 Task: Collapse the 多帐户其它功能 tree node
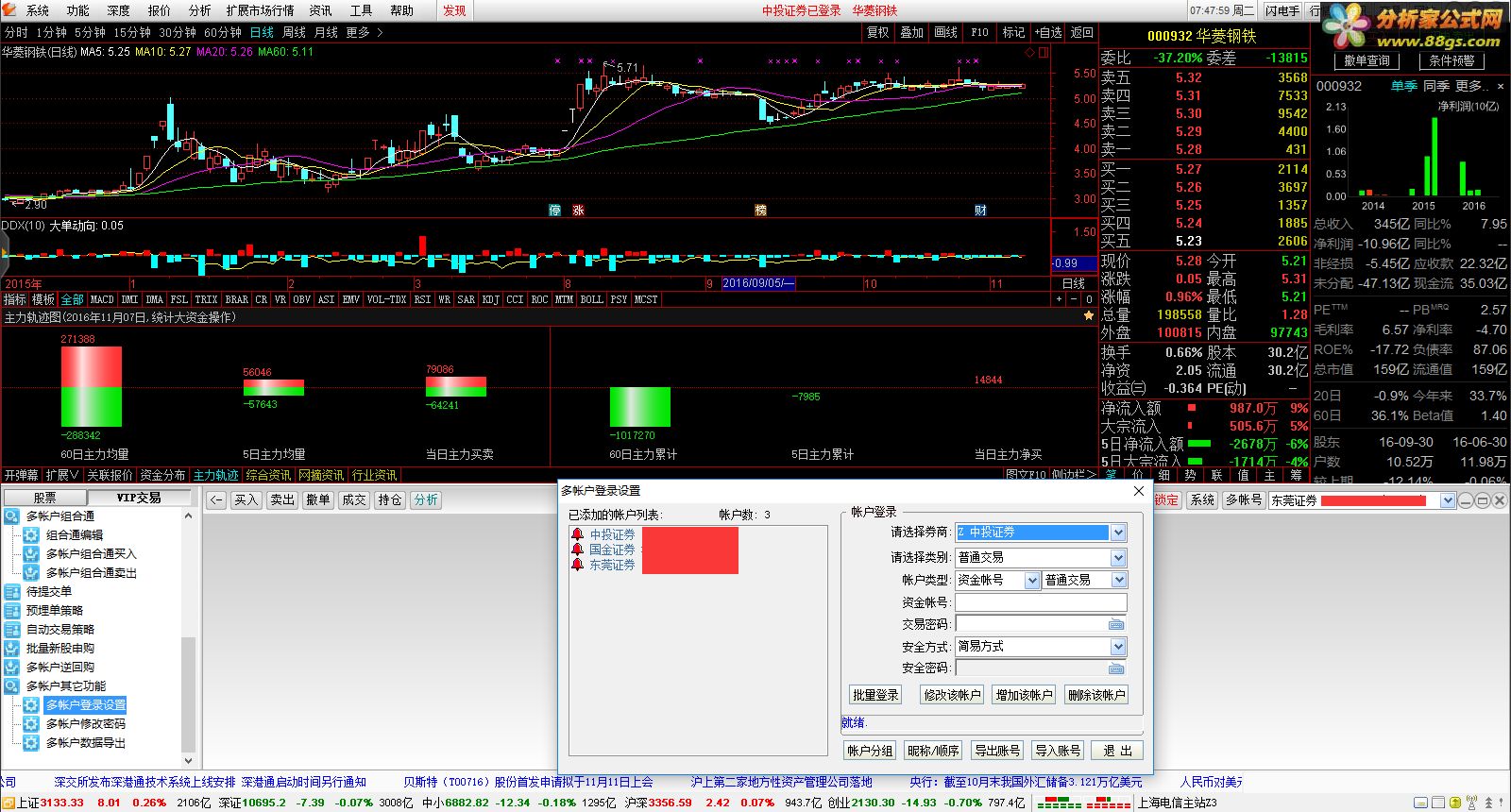point(12,686)
